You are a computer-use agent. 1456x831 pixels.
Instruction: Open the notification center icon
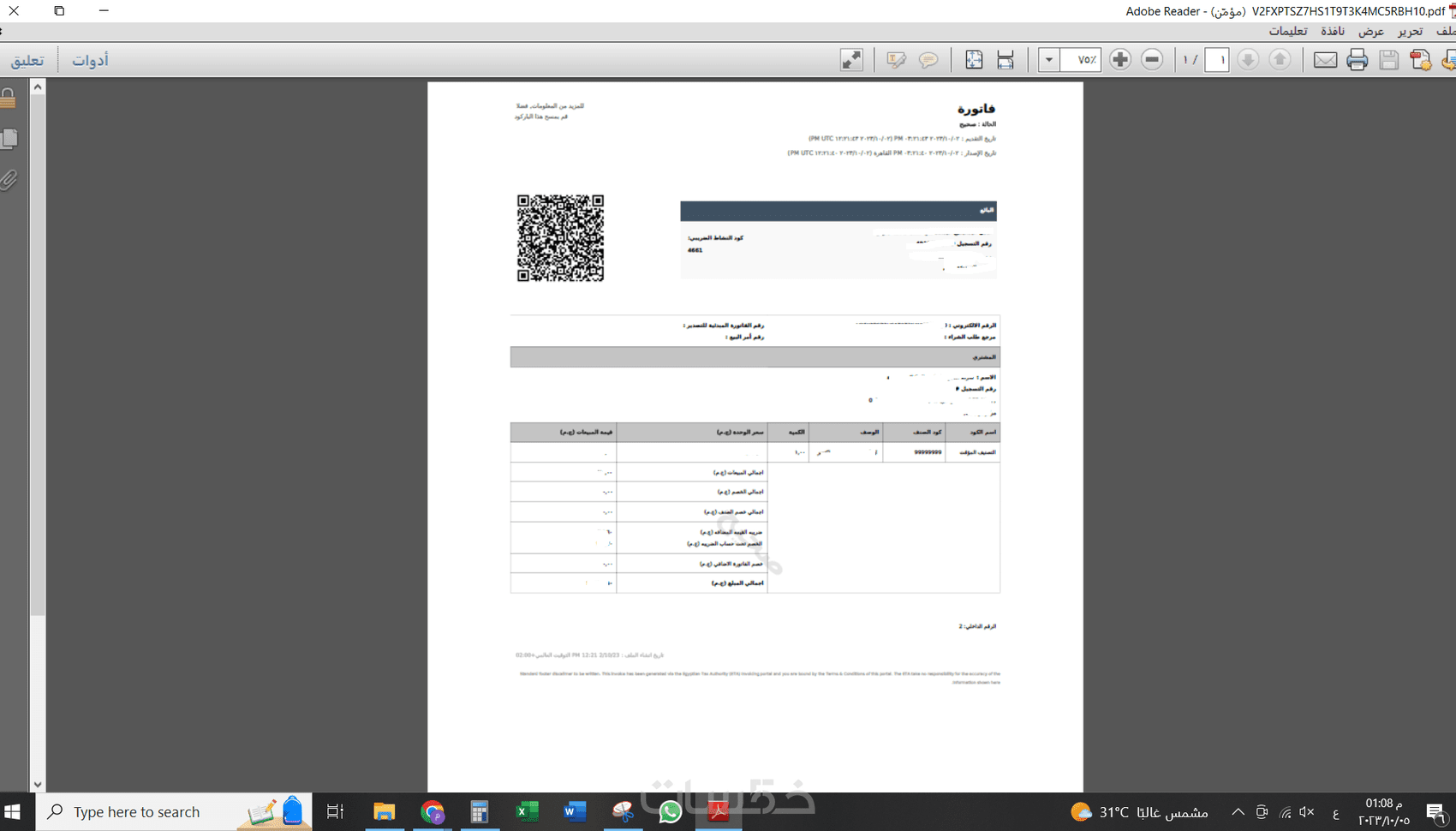(x=1436, y=811)
